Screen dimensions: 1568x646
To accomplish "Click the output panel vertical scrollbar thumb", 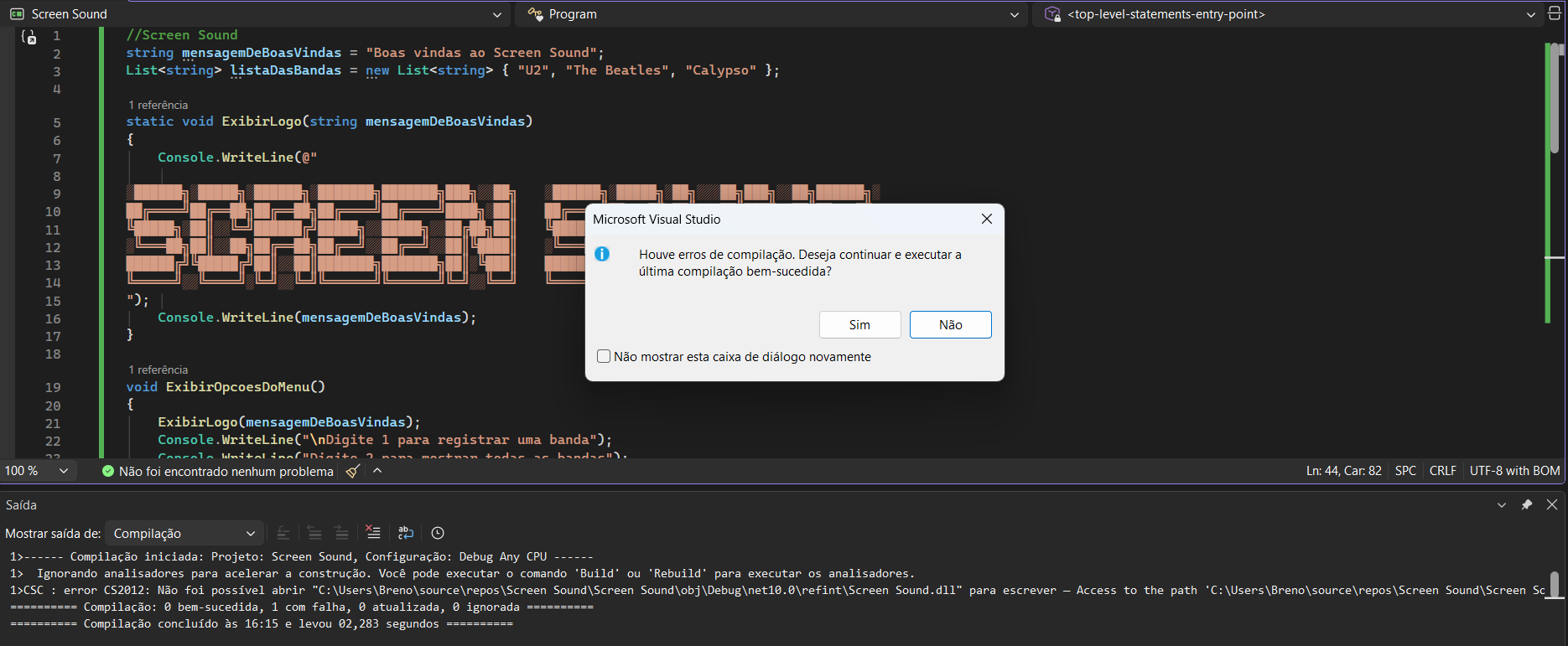I will [1555, 585].
